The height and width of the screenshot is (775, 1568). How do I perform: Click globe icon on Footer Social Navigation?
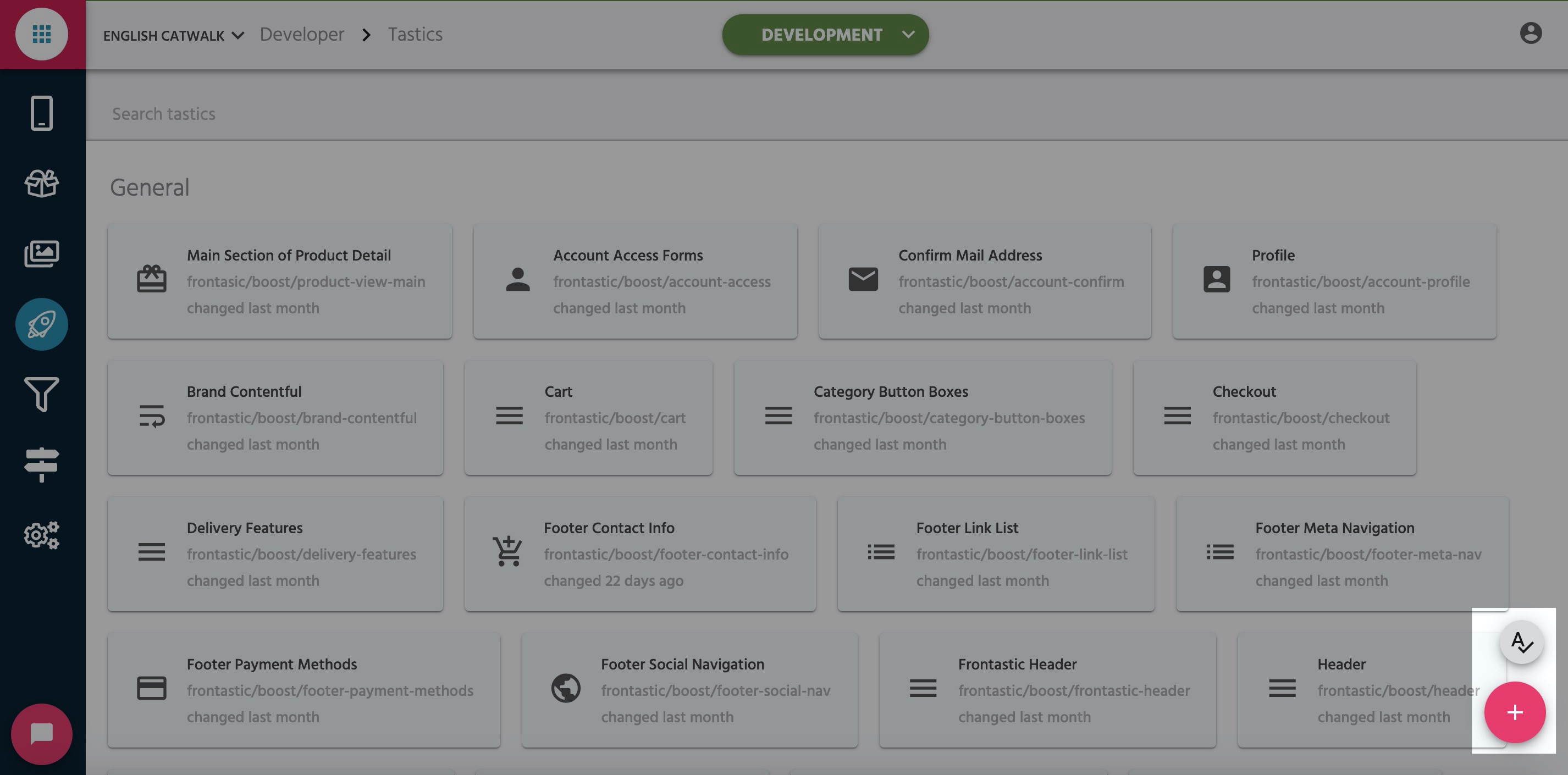coord(566,688)
